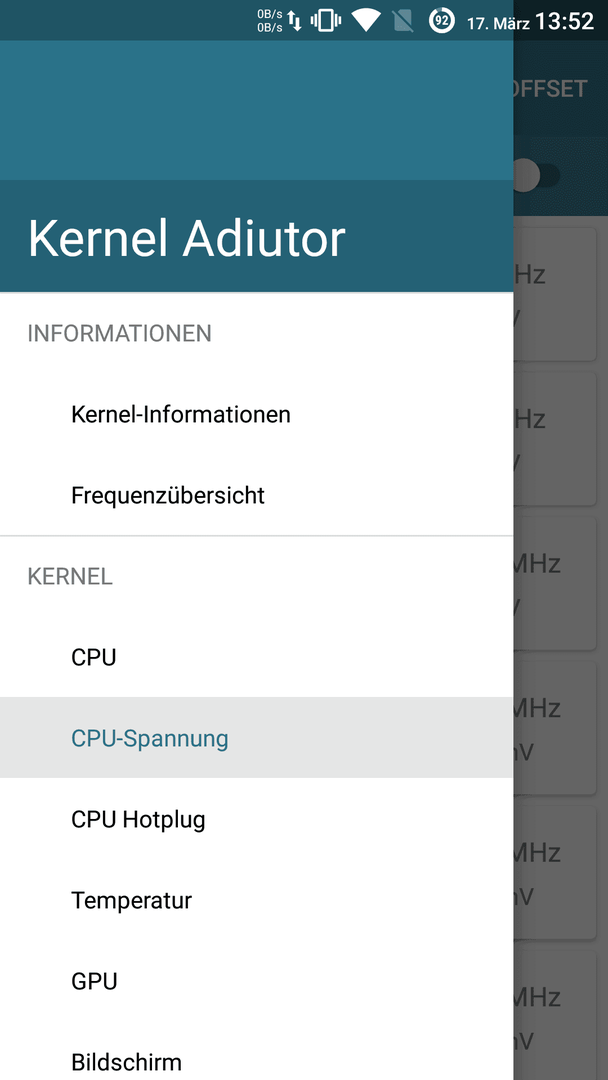
Task: Select the CPU menu entry
Action: [x=94, y=657]
